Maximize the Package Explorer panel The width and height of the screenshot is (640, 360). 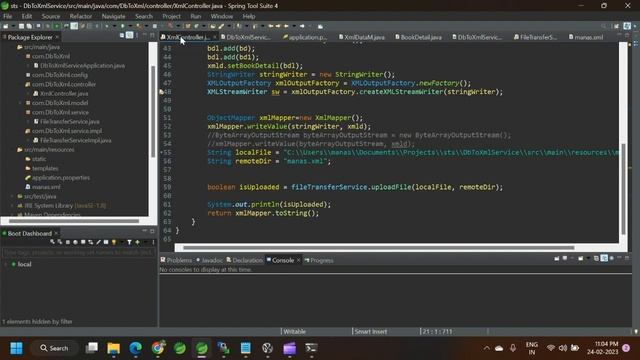click(152, 36)
